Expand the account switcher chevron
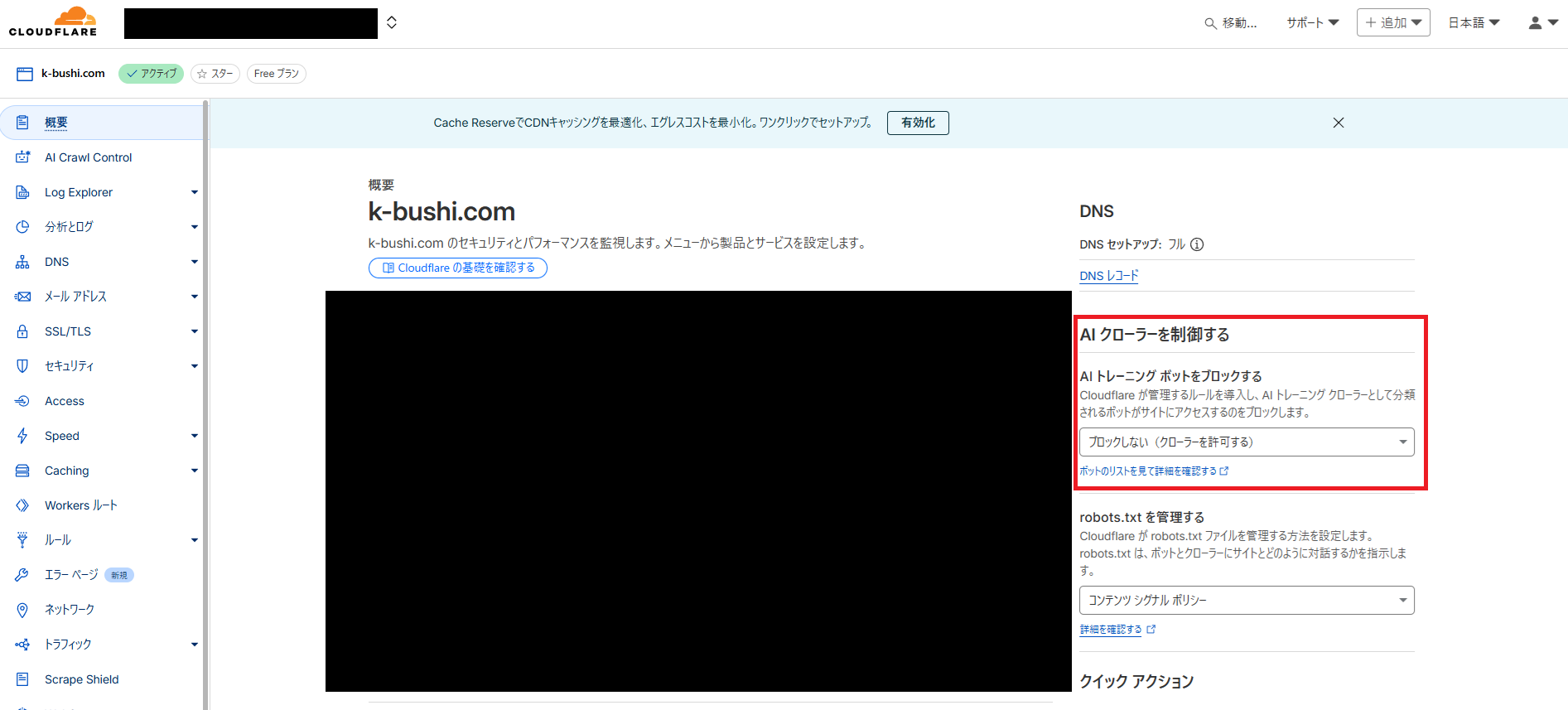 tap(392, 22)
